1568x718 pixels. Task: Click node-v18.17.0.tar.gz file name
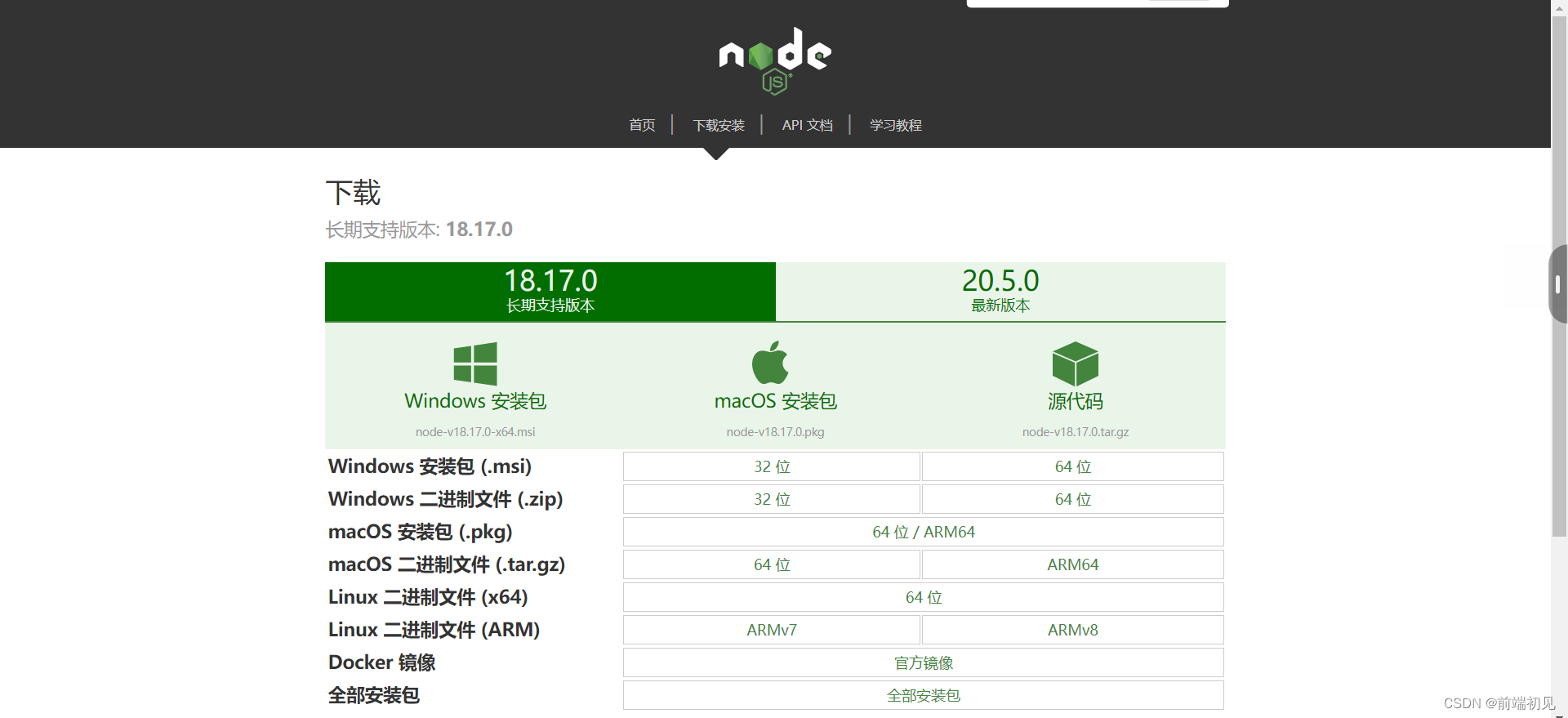(1076, 432)
